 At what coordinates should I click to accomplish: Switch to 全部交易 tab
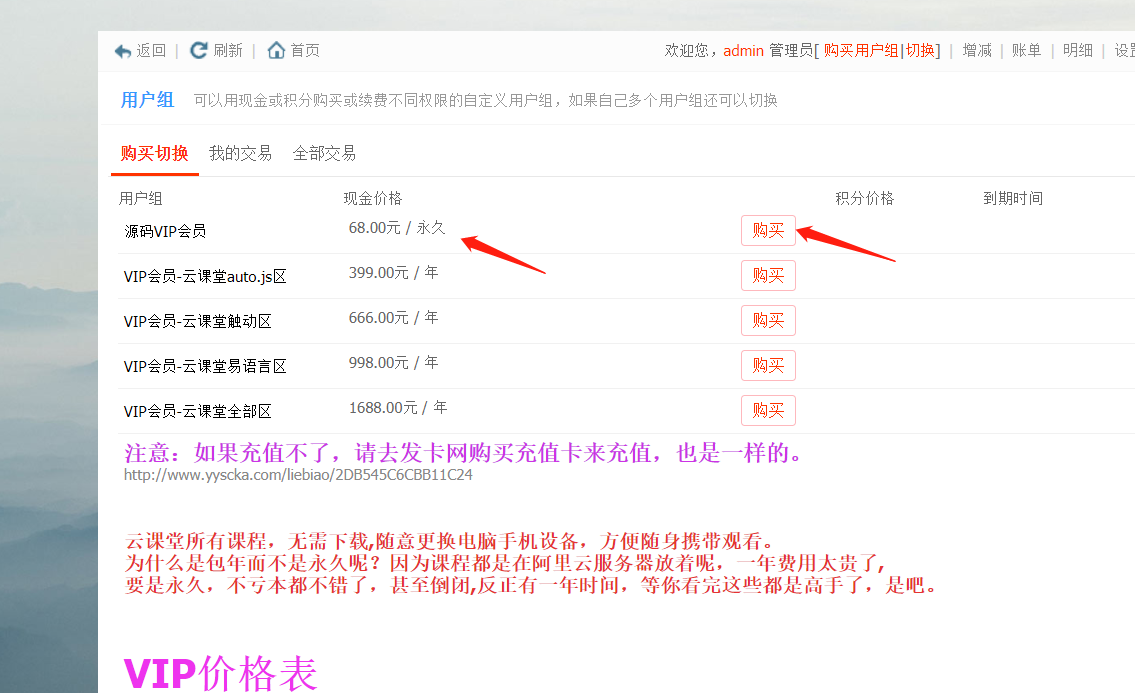324,154
